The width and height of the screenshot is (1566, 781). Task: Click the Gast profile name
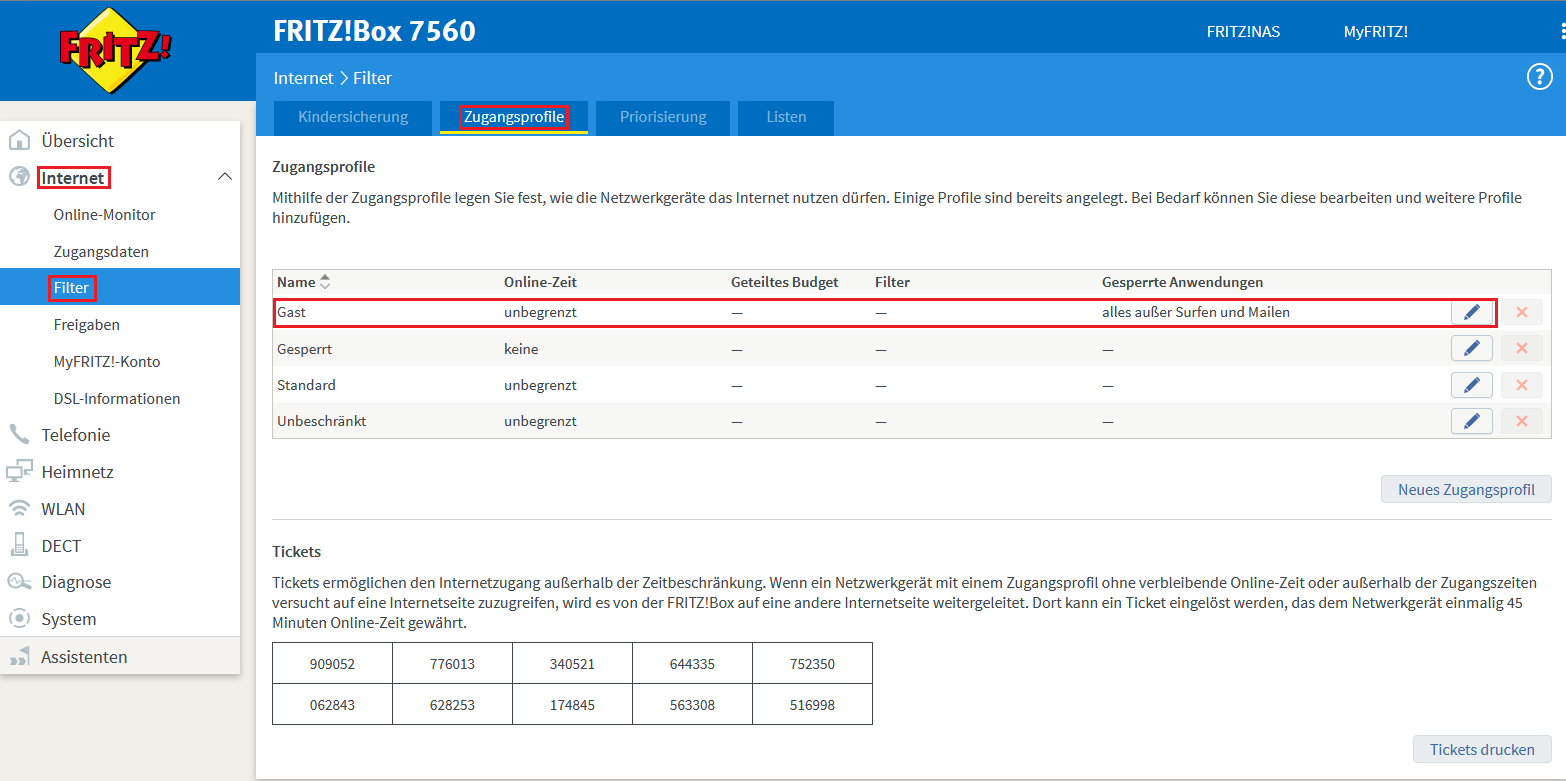[x=291, y=312]
